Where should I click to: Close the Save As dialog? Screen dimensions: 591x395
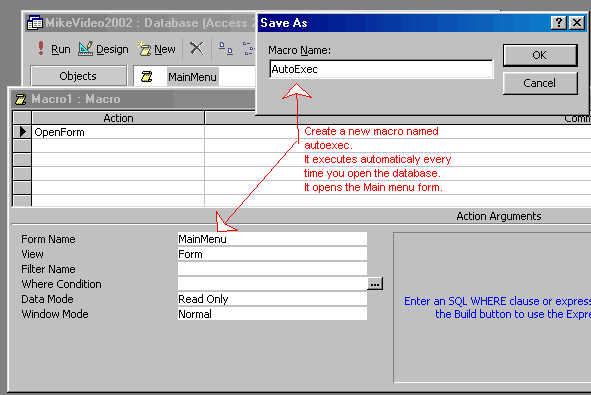(577, 23)
